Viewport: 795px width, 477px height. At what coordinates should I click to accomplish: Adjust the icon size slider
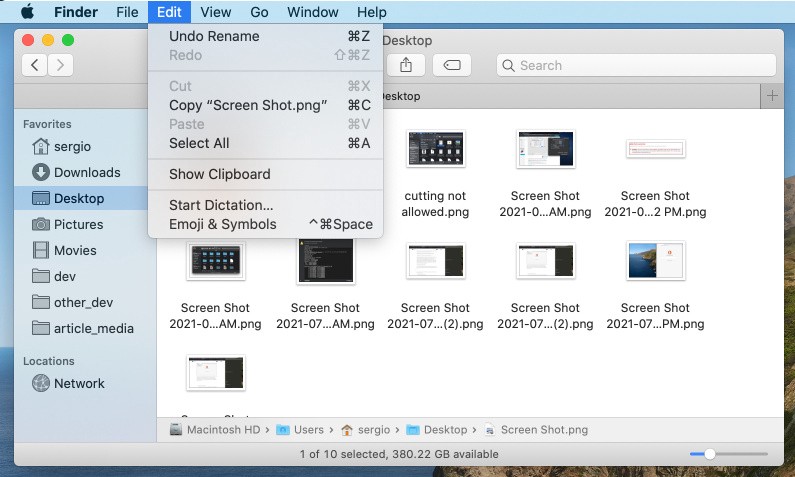point(709,454)
